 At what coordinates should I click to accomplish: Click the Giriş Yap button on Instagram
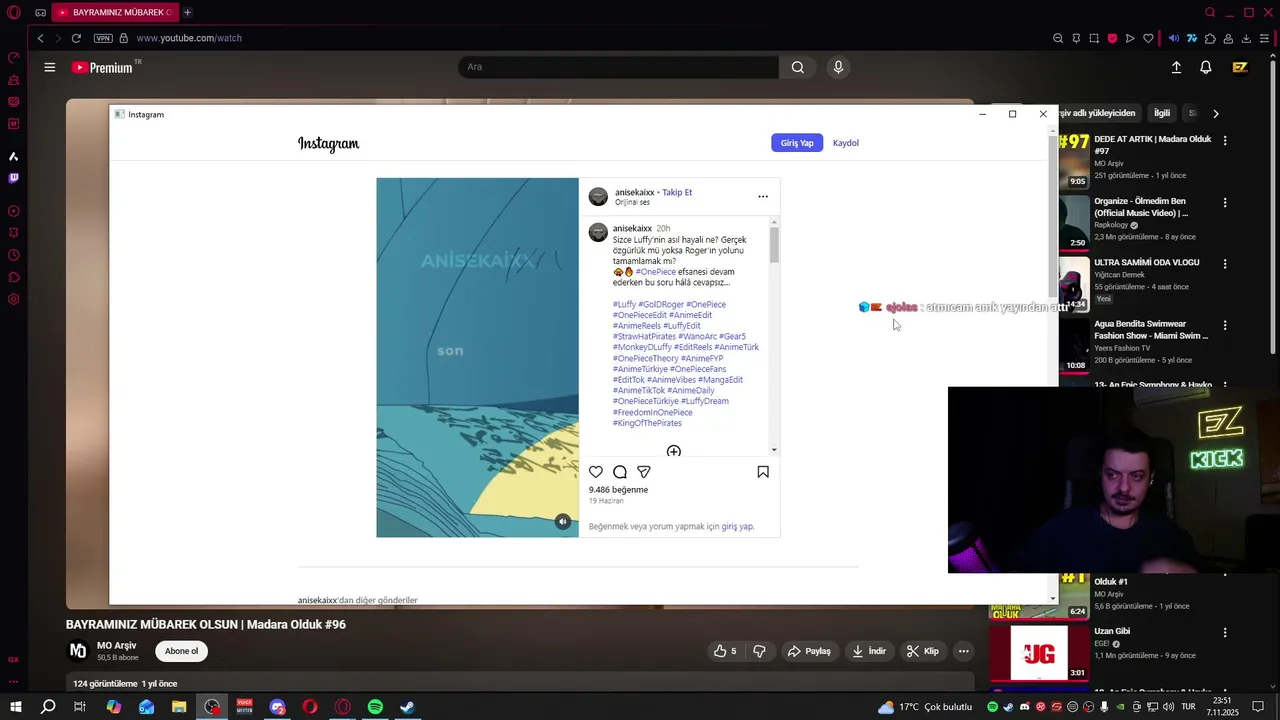tap(797, 143)
